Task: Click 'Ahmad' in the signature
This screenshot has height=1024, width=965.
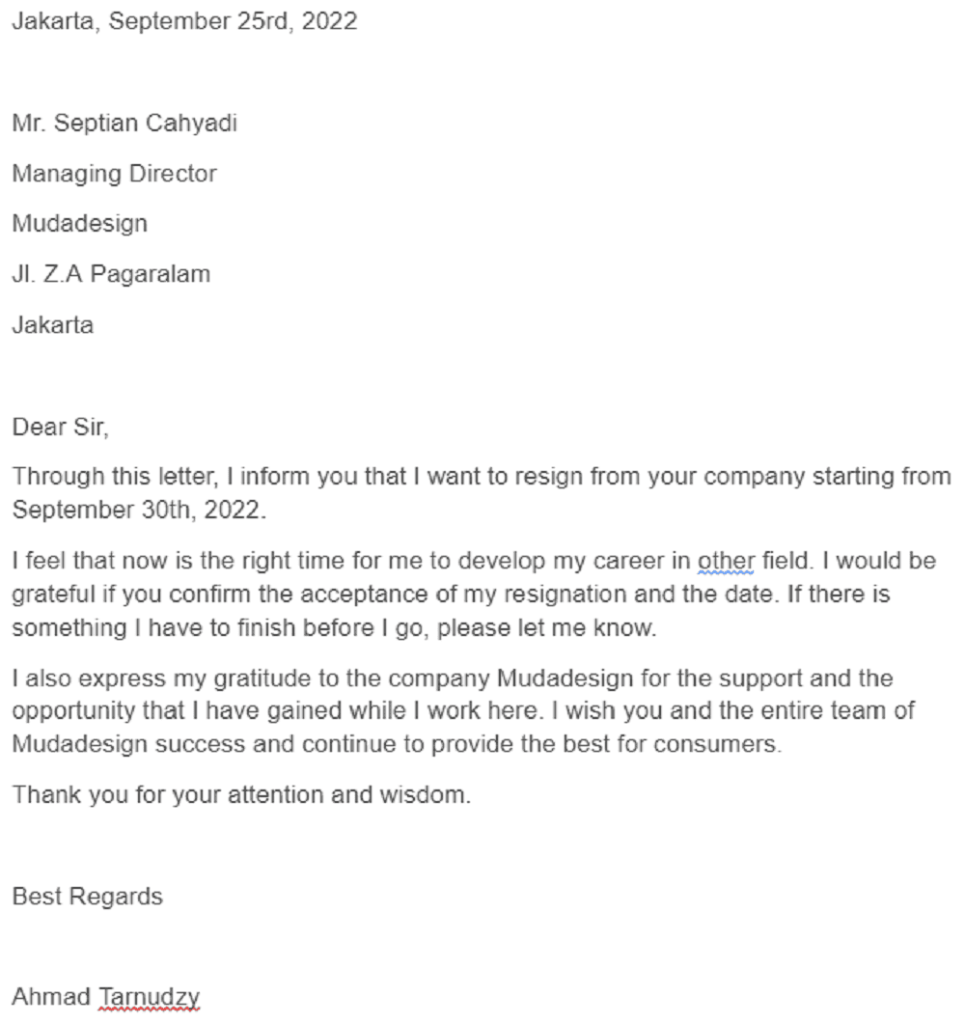Action: (52, 997)
